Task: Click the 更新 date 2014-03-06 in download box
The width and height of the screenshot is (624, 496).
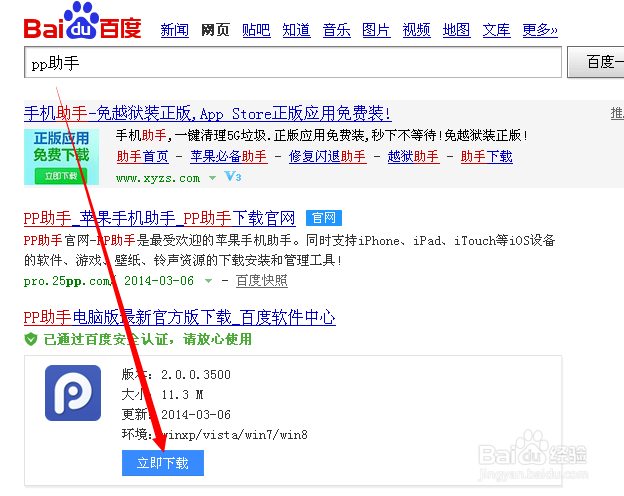Action: click(x=196, y=415)
